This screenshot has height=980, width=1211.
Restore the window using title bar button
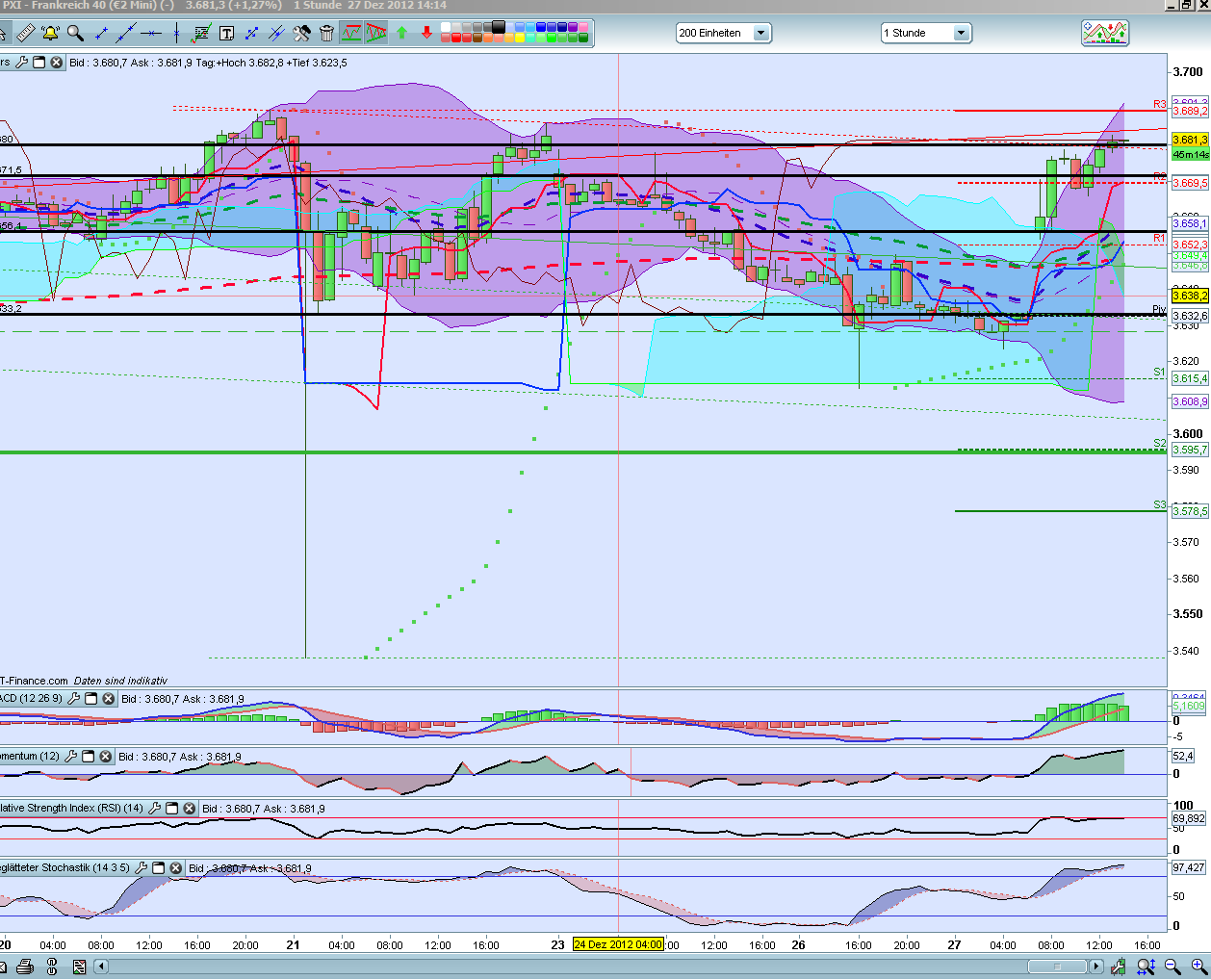(1186, 6)
